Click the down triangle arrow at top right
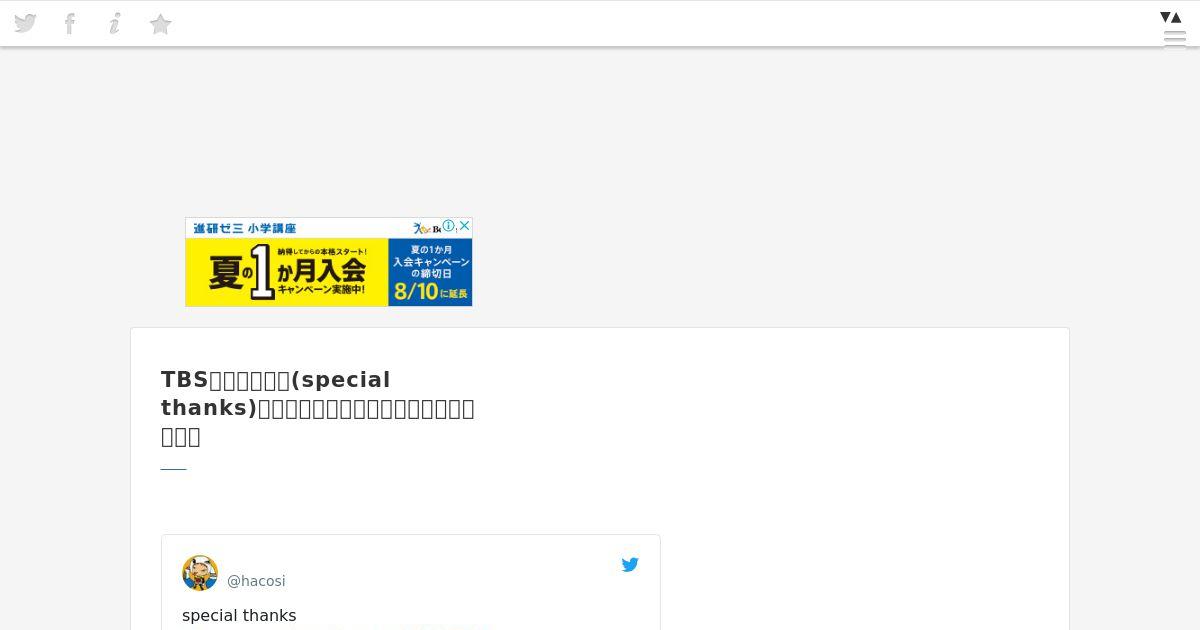This screenshot has width=1200, height=630. click(1165, 17)
